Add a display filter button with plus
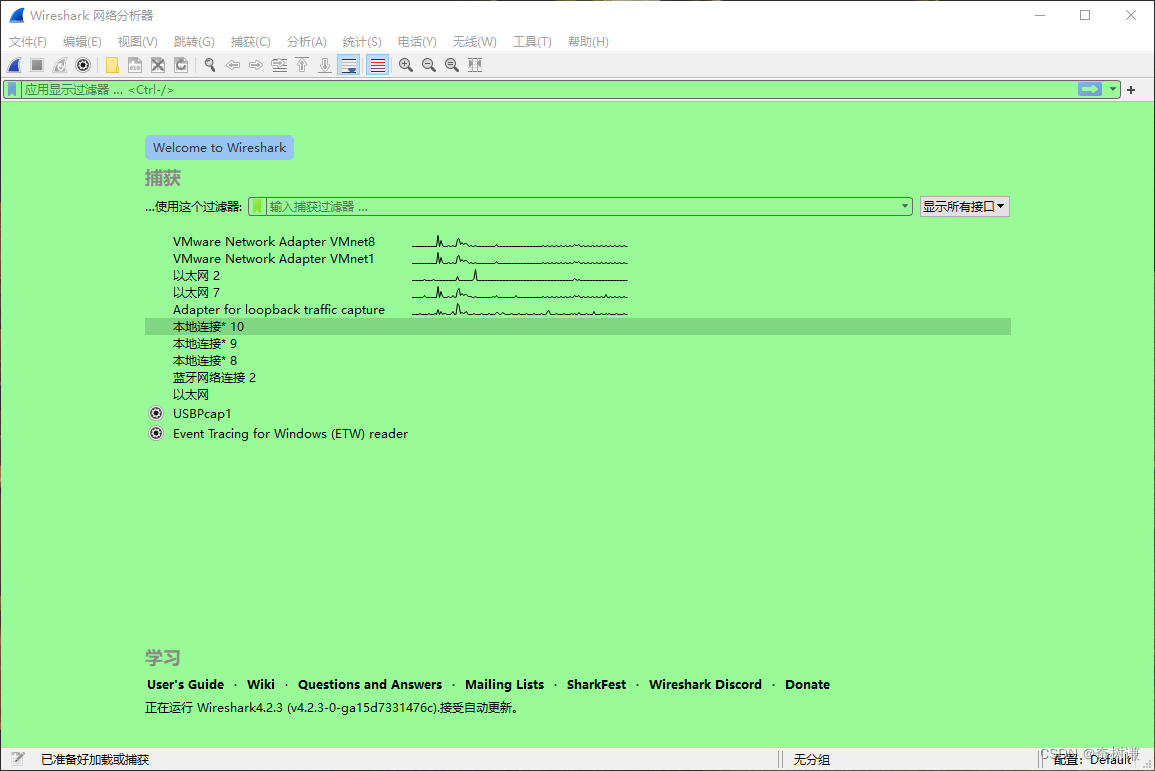This screenshot has width=1155, height=771. coord(1131,90)
